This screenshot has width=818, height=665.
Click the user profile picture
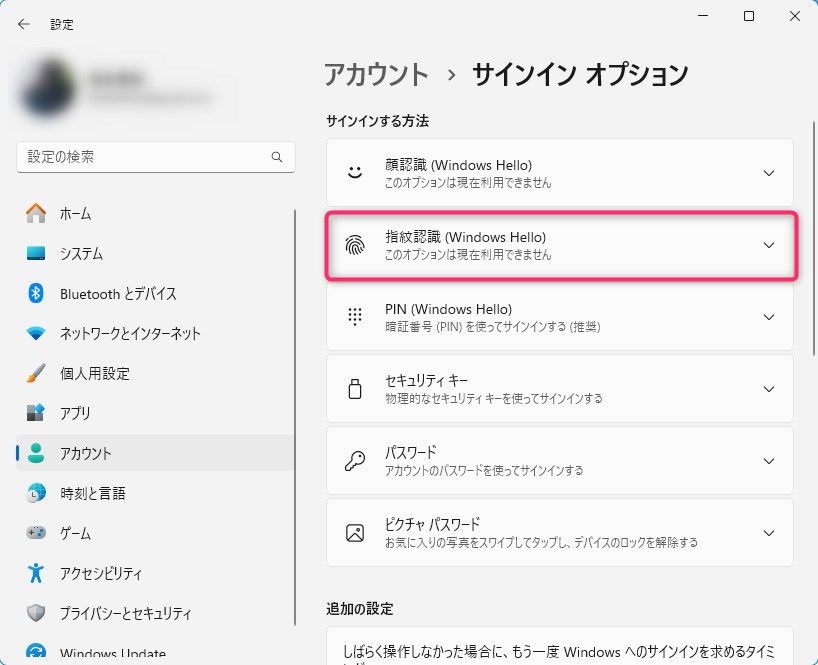coord(45,86)
